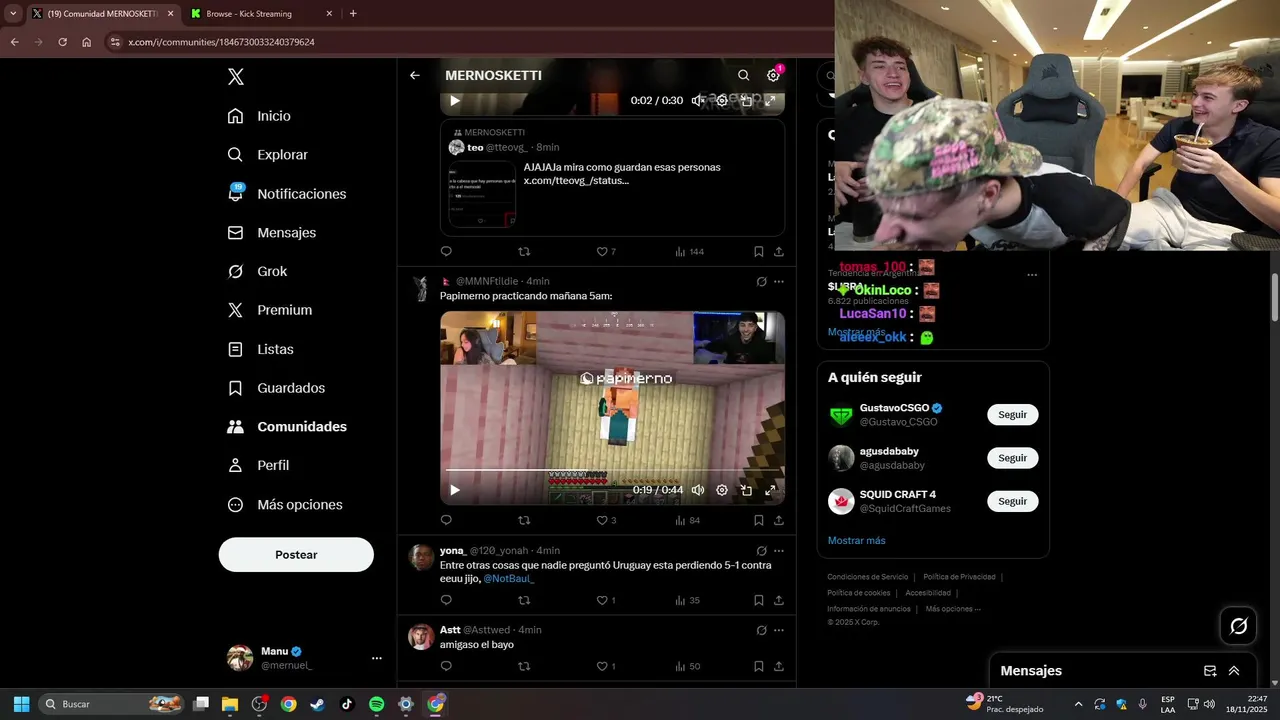Follow agusdababy
Viewport: 1280px width, 720px height.
1012,458
